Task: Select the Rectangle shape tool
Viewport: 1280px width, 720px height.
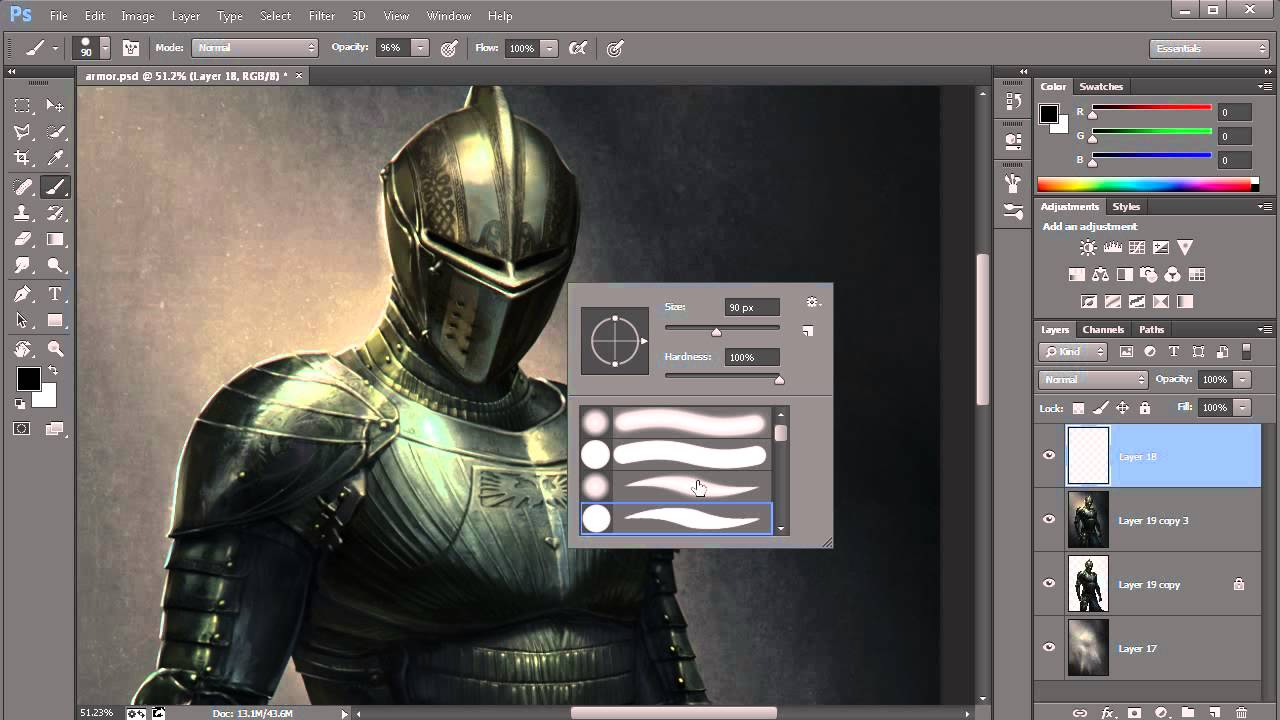Action: (56, 321)
